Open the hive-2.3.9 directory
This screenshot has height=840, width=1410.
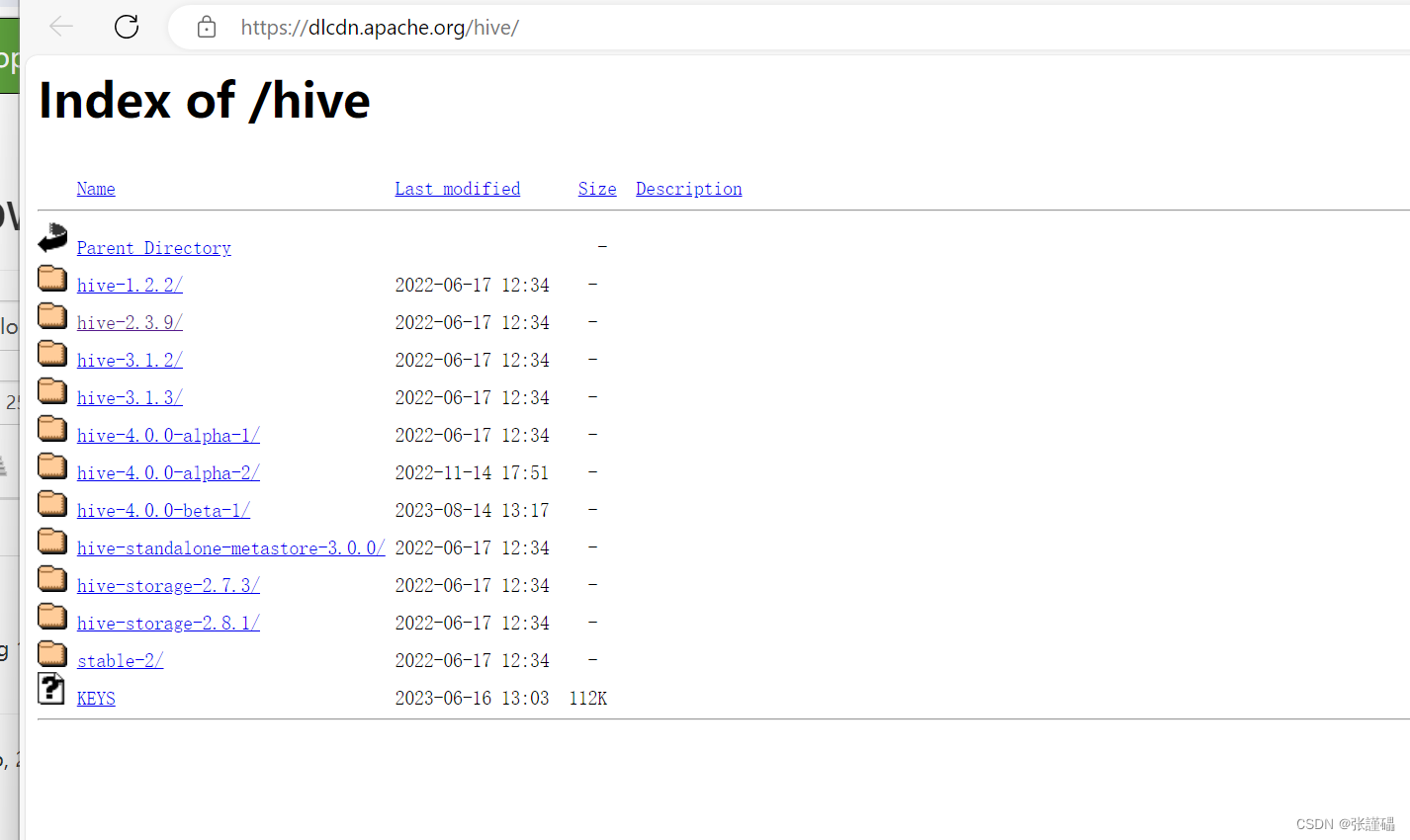tap(129, 322)
